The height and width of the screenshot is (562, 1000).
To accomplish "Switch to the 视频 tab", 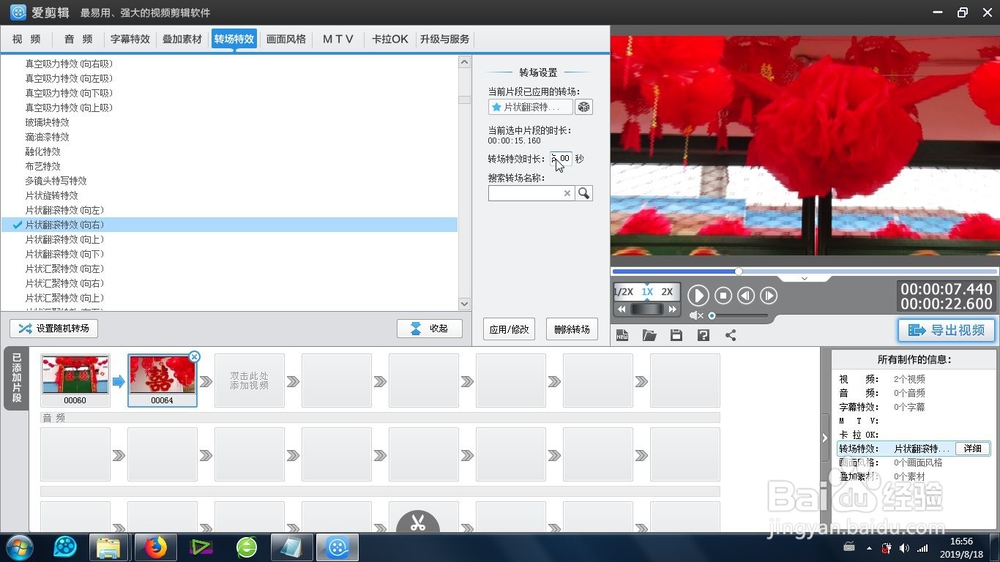I will [26, 39].
